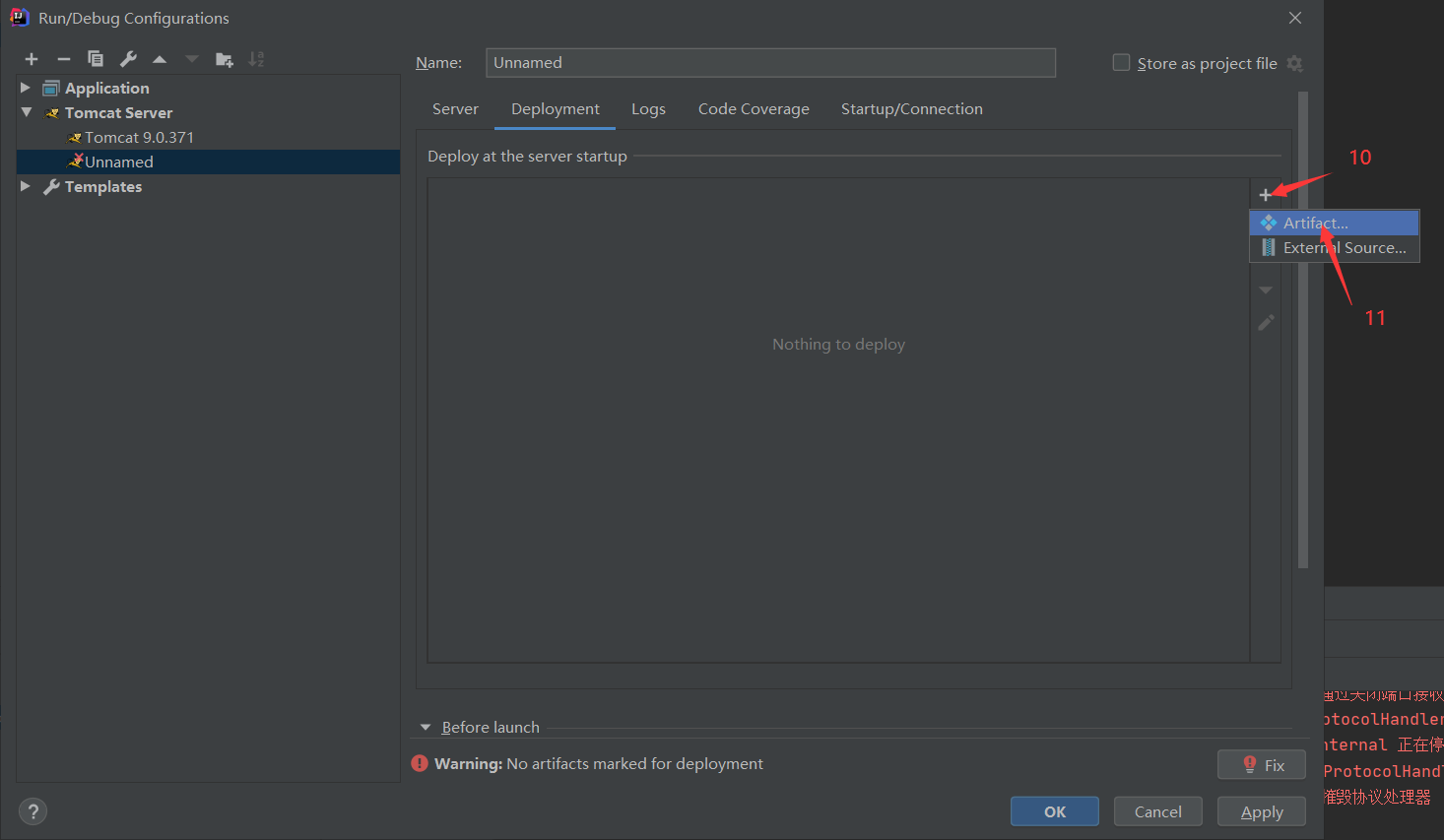Collapse the Before launch section
This screenshot has height=840, width=1444.
click(x=426, y=727)
